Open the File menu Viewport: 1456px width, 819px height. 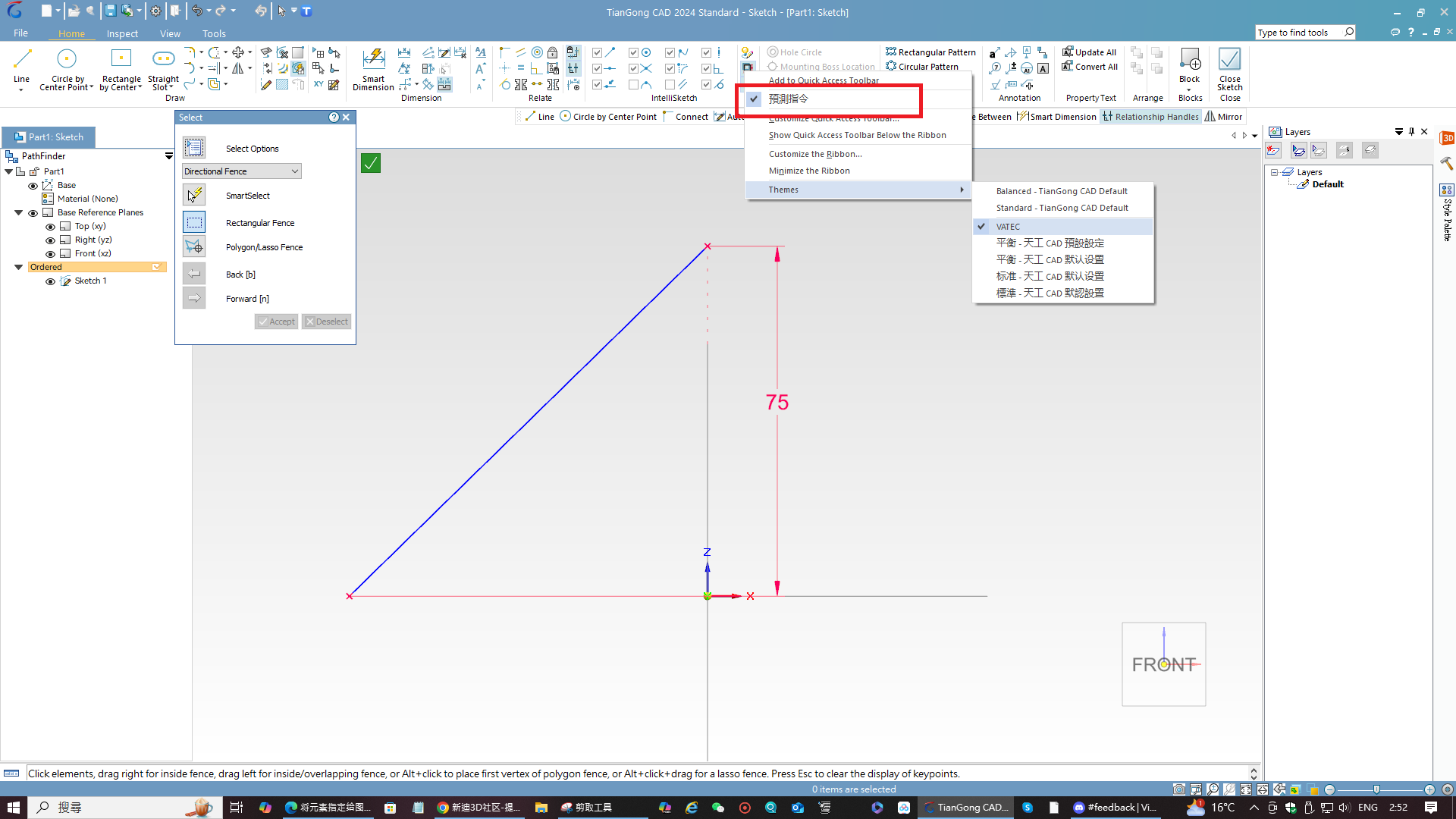coord(20,33)
